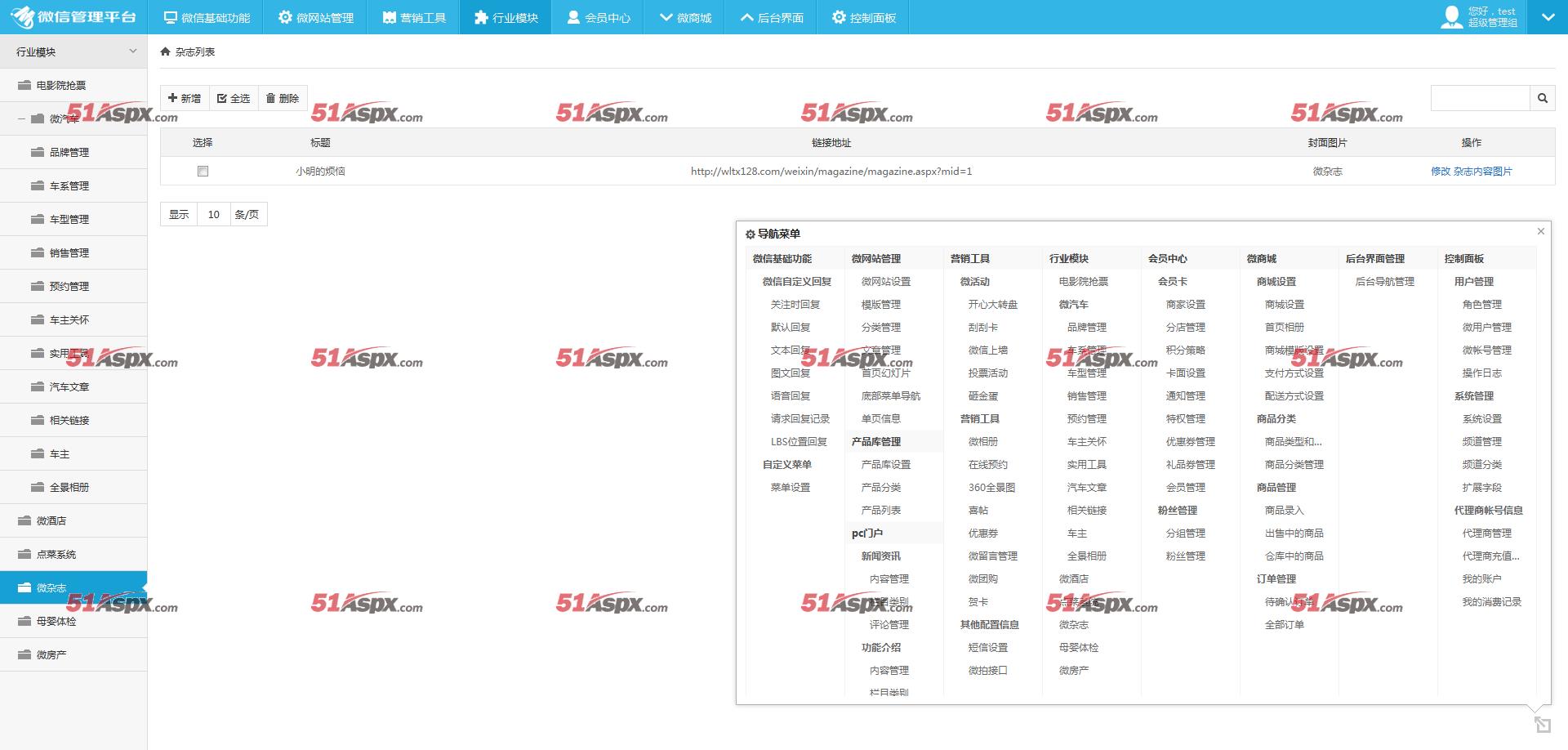Click the user avatar icon

[1451, 17]
